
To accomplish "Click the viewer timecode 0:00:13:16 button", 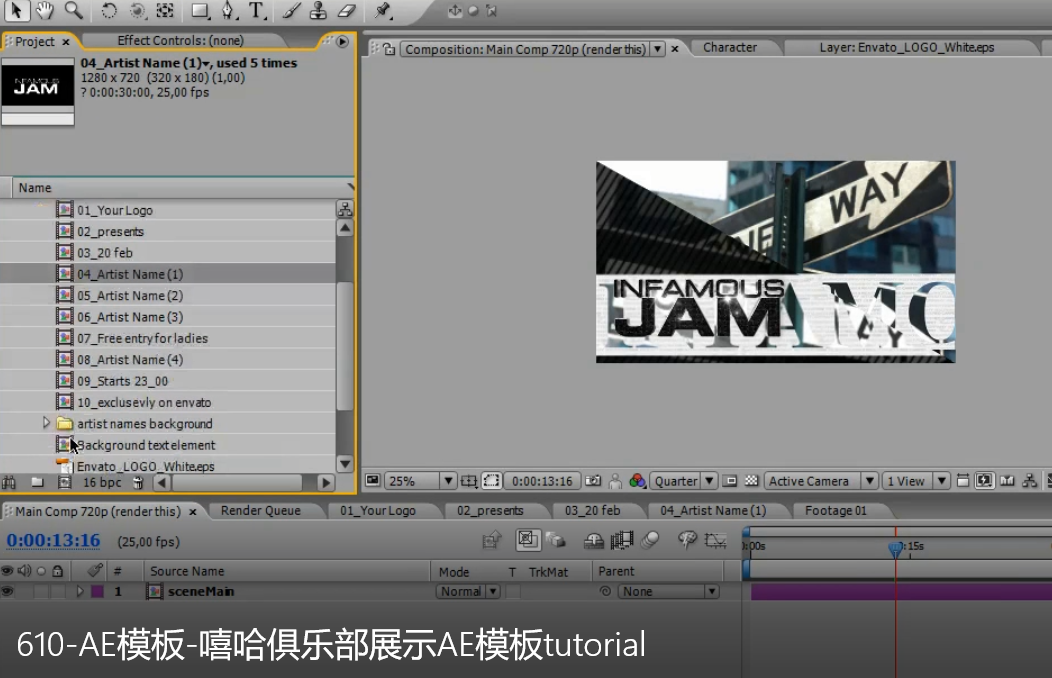I will [x=542, y=481].
